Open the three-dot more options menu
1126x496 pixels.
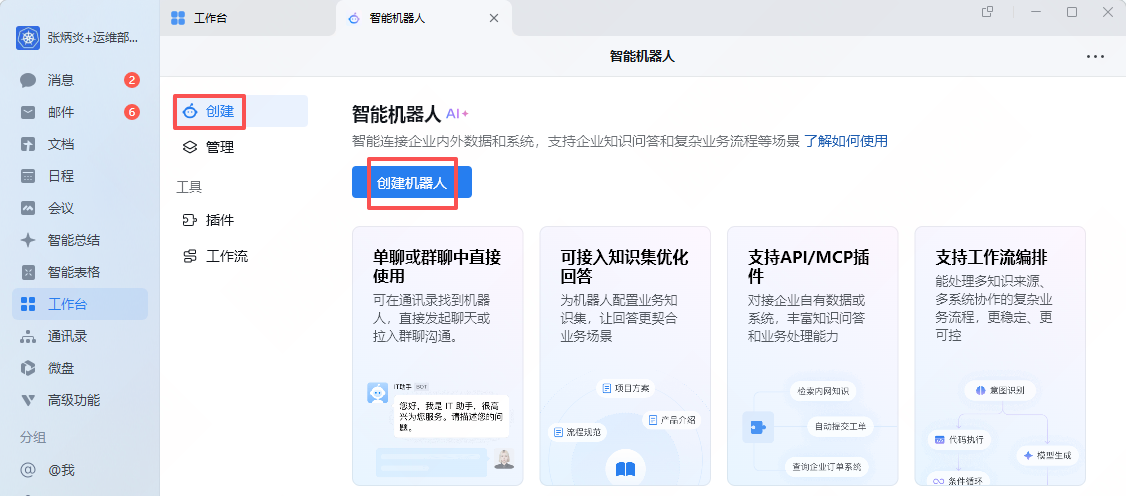coord(1095,57)
